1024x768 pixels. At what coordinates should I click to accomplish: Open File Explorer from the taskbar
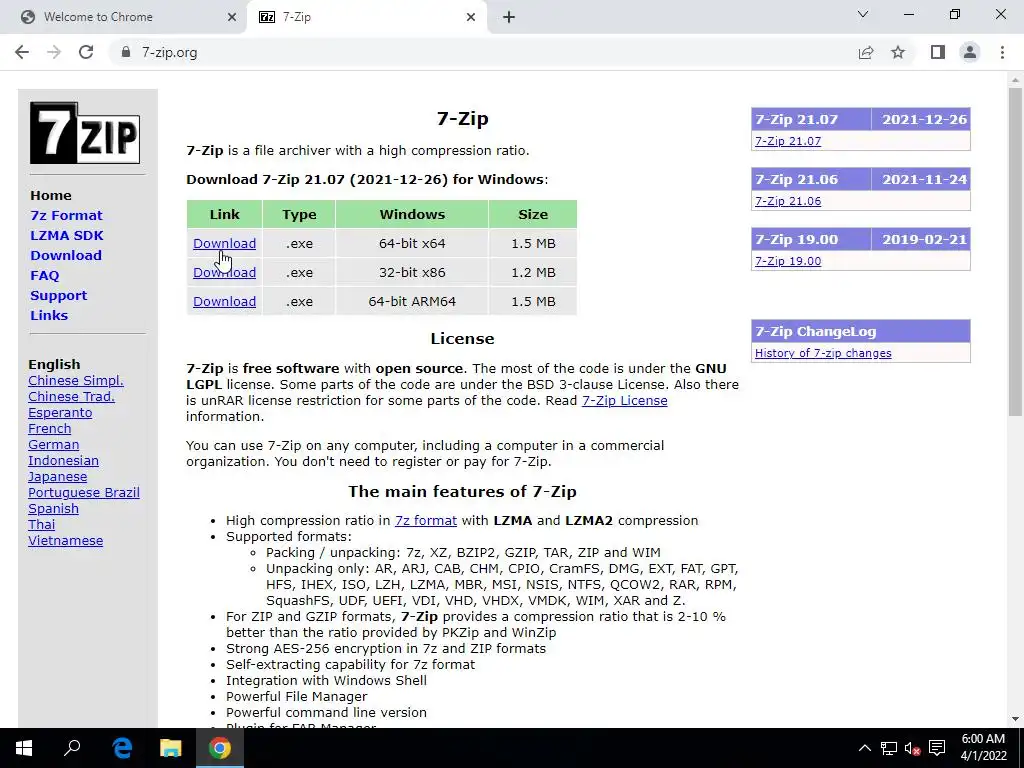[x=170, y=748]
